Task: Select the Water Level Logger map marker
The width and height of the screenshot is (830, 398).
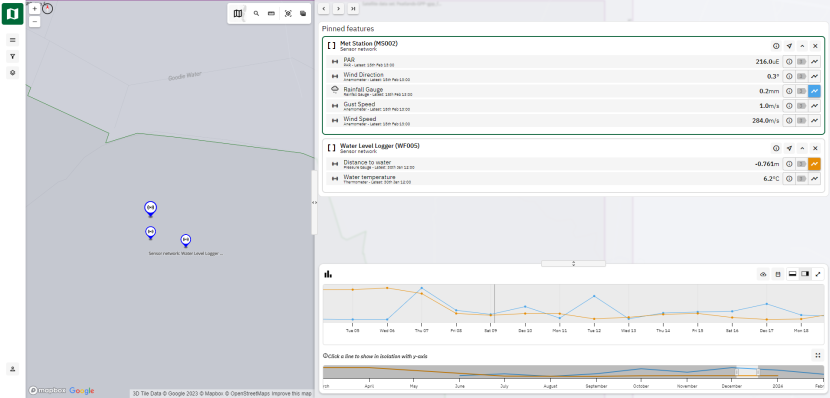Action: point(185,240)
